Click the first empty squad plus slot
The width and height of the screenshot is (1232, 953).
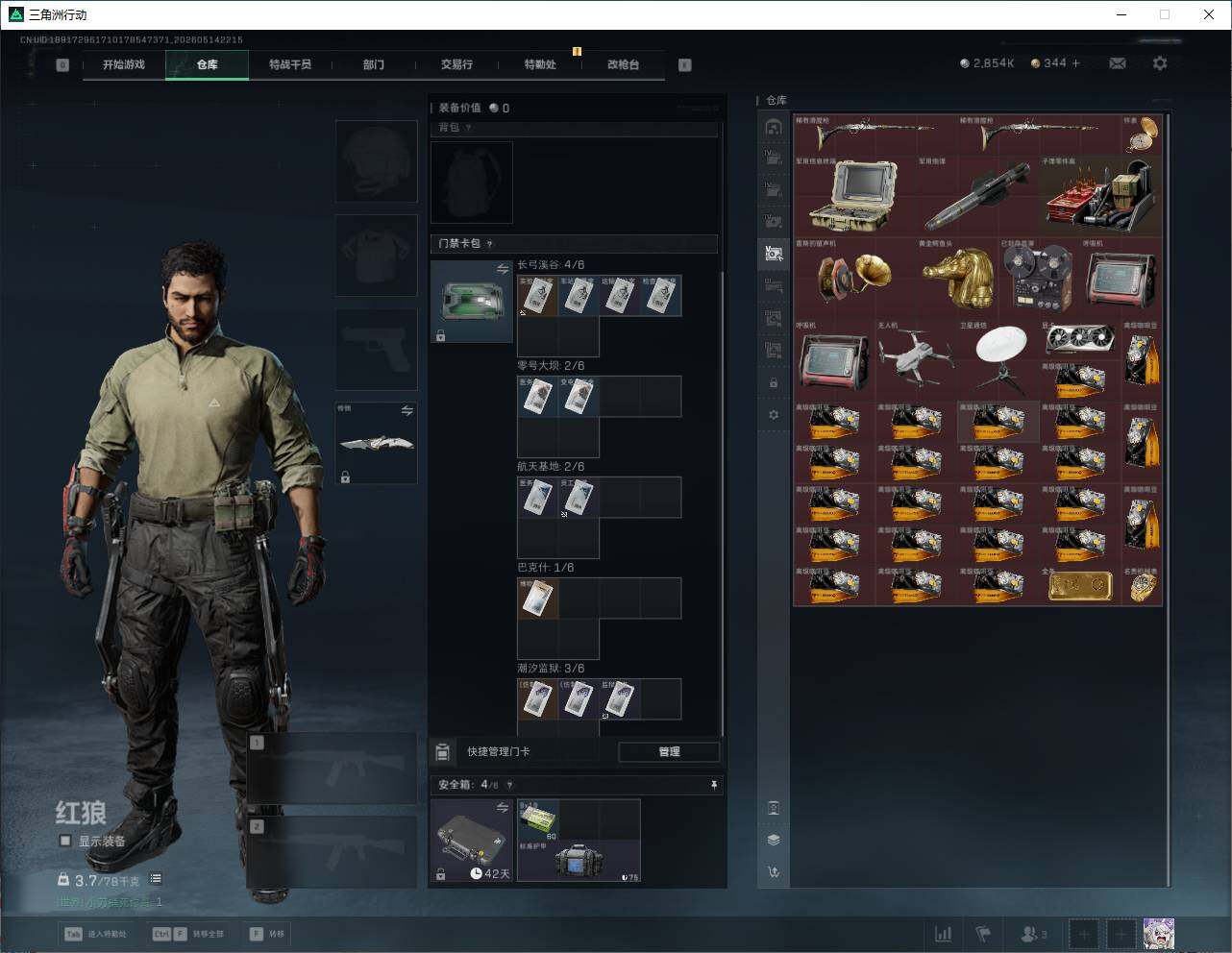coord(1084,934)
